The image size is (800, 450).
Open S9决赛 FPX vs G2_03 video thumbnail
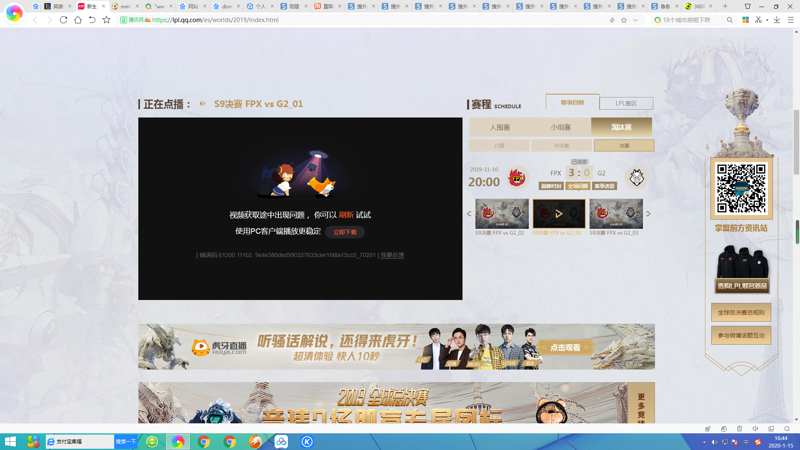point(616,214)
